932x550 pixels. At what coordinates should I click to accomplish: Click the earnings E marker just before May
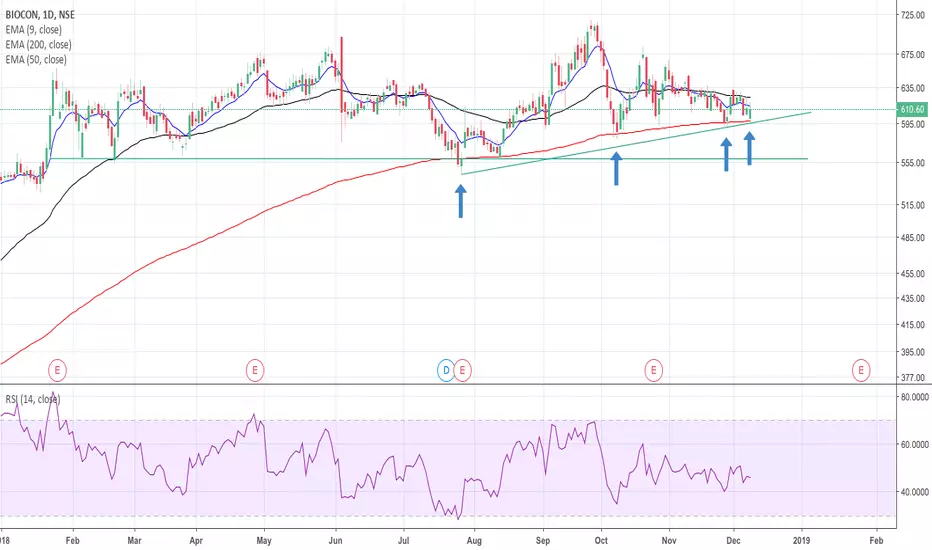[255, 370]
